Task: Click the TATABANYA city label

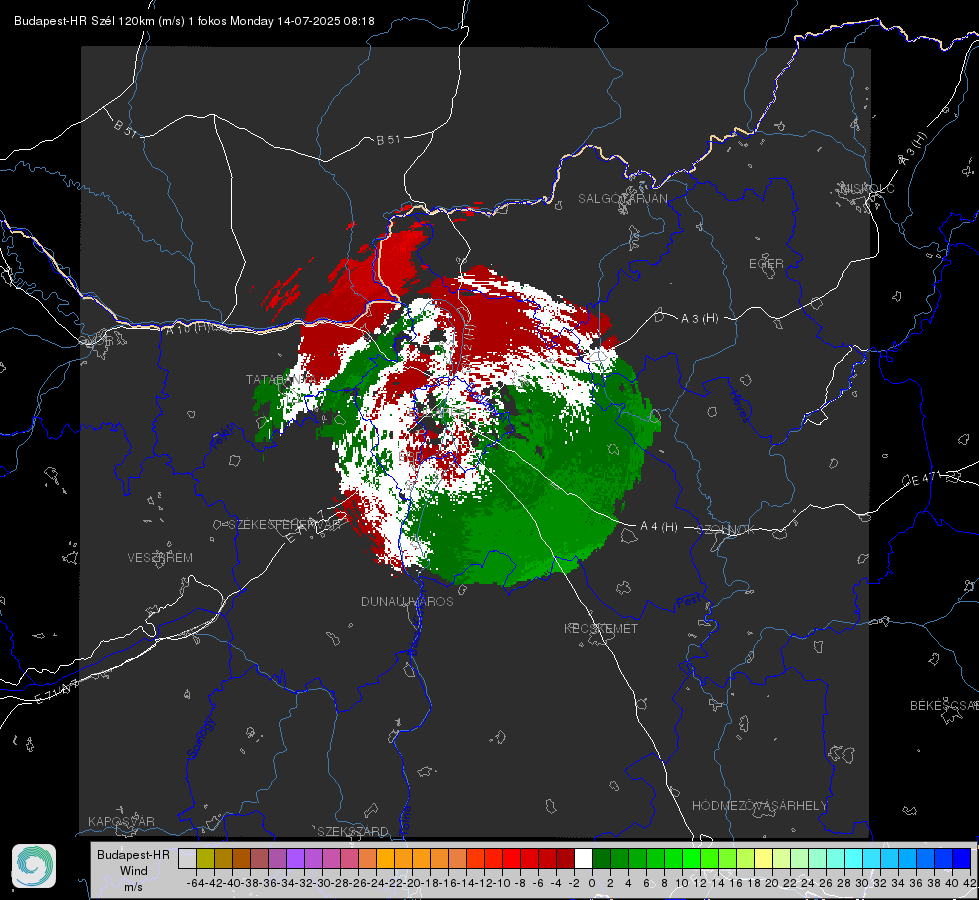Action: 281,380
